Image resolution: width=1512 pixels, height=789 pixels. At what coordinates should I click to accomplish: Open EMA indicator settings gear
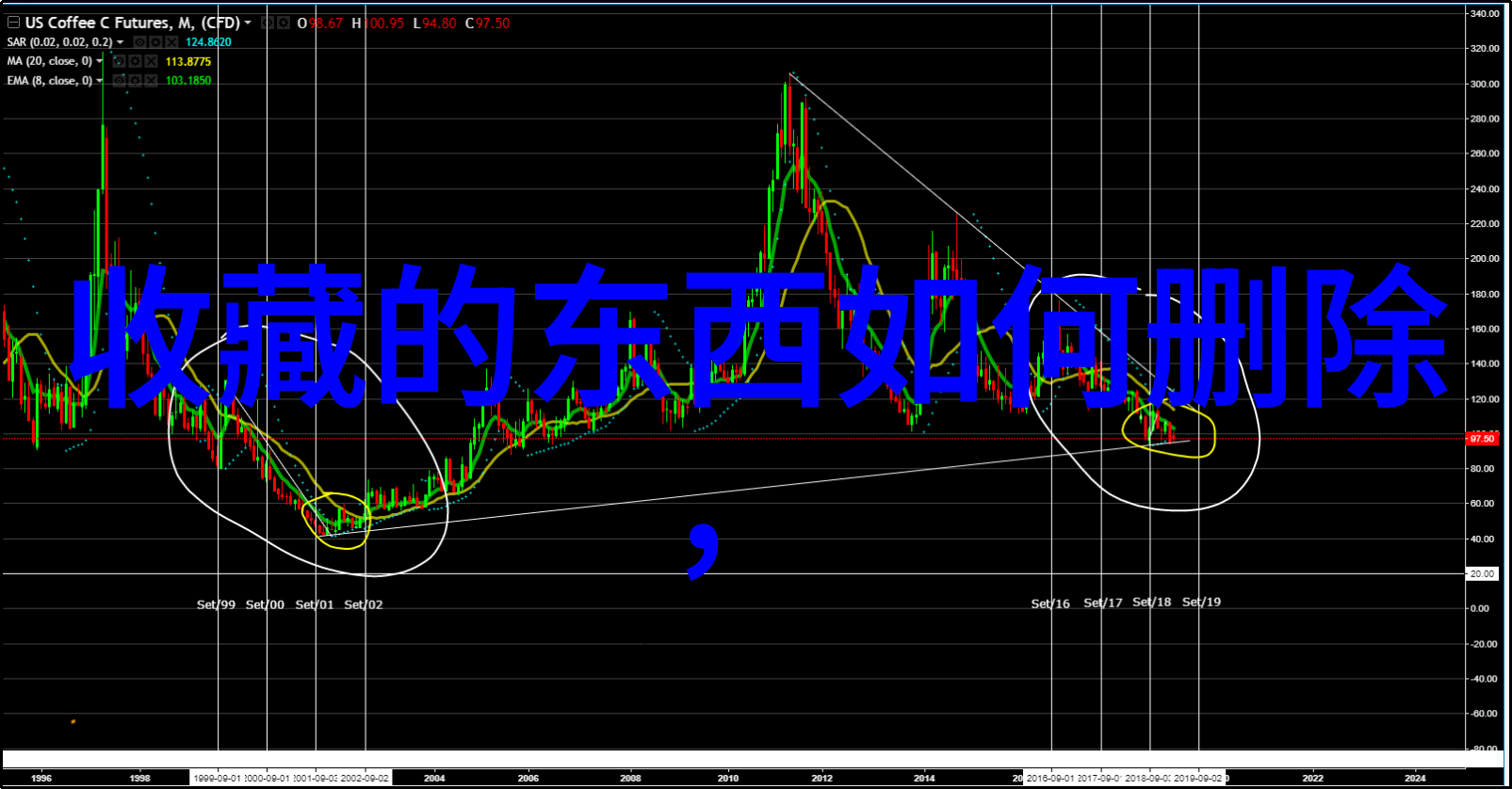(135, 80)
